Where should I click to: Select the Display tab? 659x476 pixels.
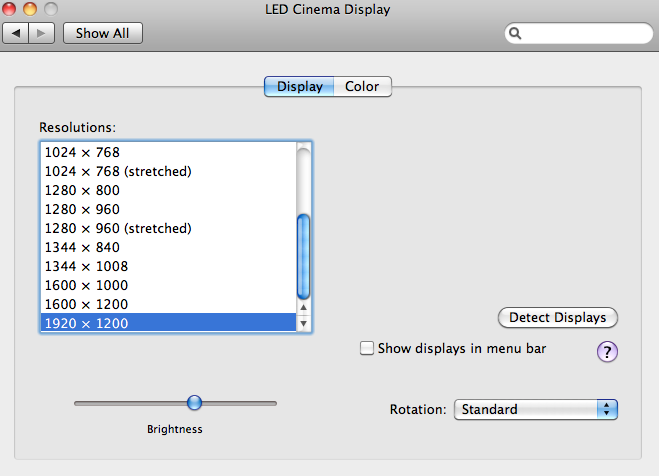point(299,87)
